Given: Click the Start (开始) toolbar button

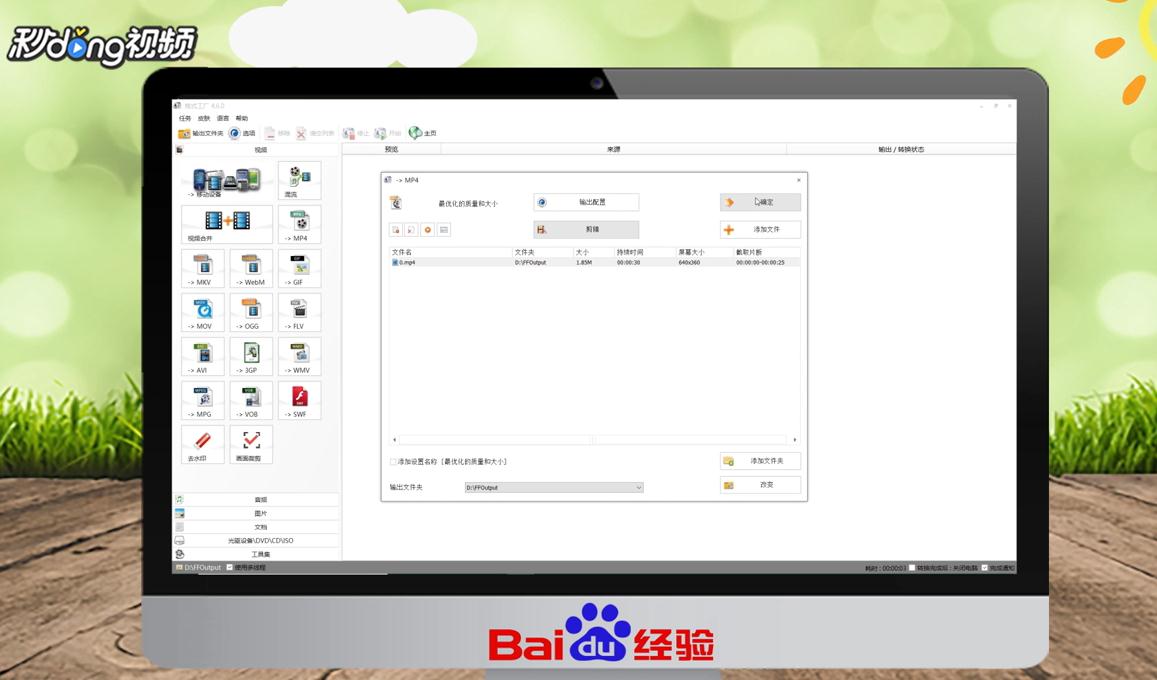Looking at the screenshot, I should point(388,133).
